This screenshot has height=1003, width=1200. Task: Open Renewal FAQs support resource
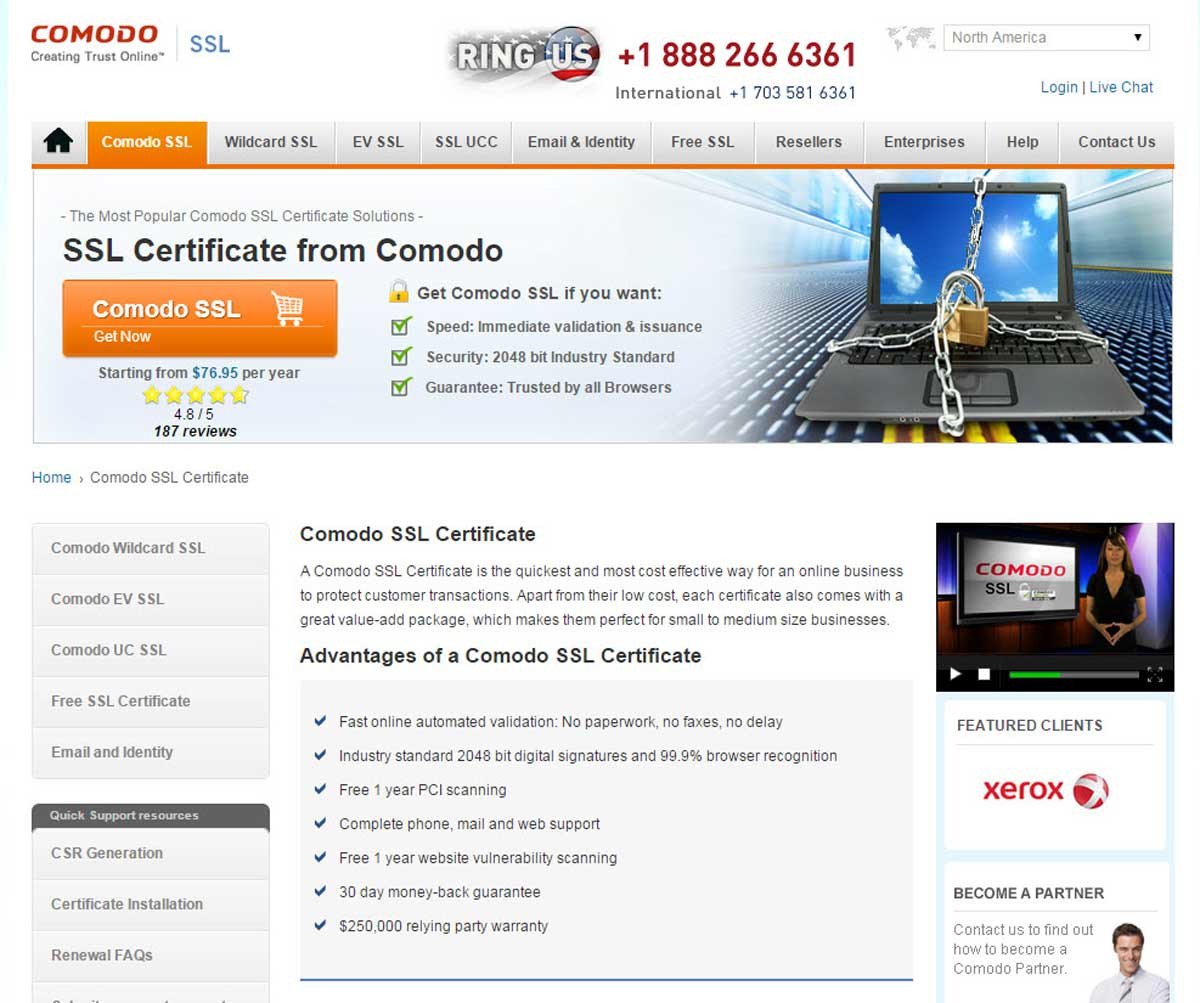click(151, 955)
